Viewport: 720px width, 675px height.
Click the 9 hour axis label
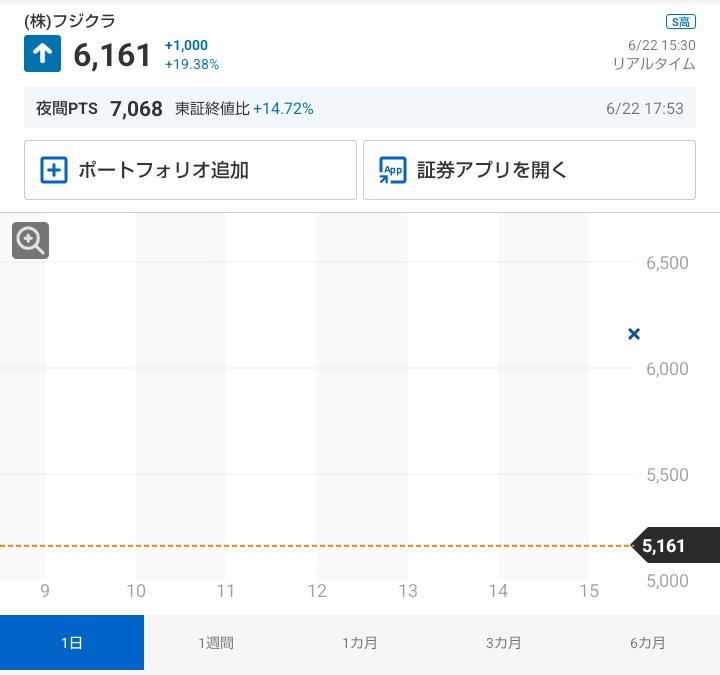[45, 591]
